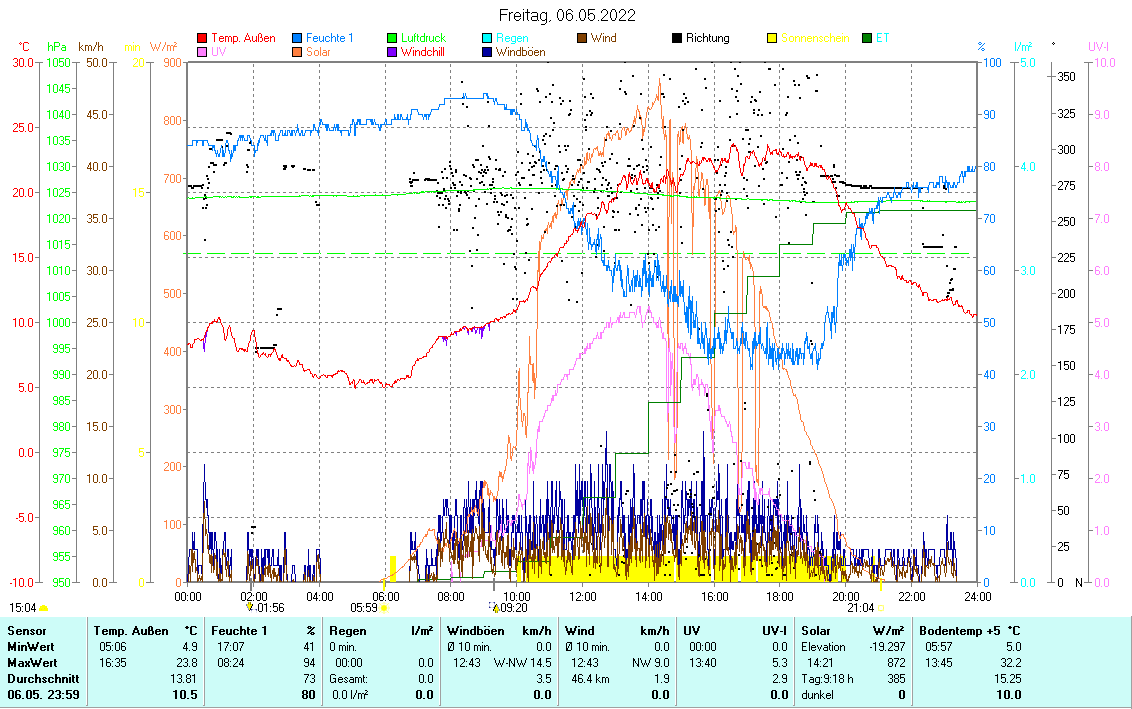Click the pink UV legend square
The width and height of the screenshot is (1132, 709).
(203, 52)
